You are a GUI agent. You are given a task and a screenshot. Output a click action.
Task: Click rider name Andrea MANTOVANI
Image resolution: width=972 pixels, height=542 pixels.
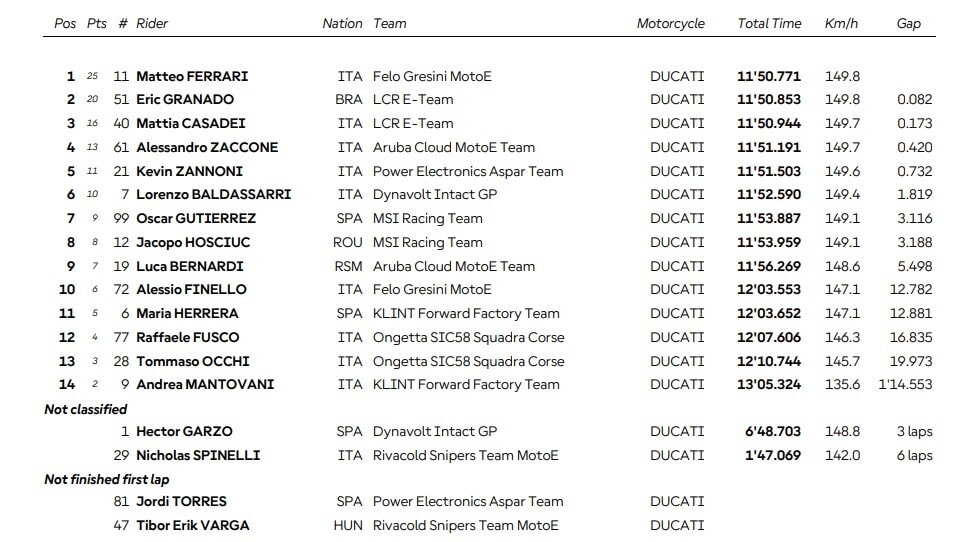204,384
